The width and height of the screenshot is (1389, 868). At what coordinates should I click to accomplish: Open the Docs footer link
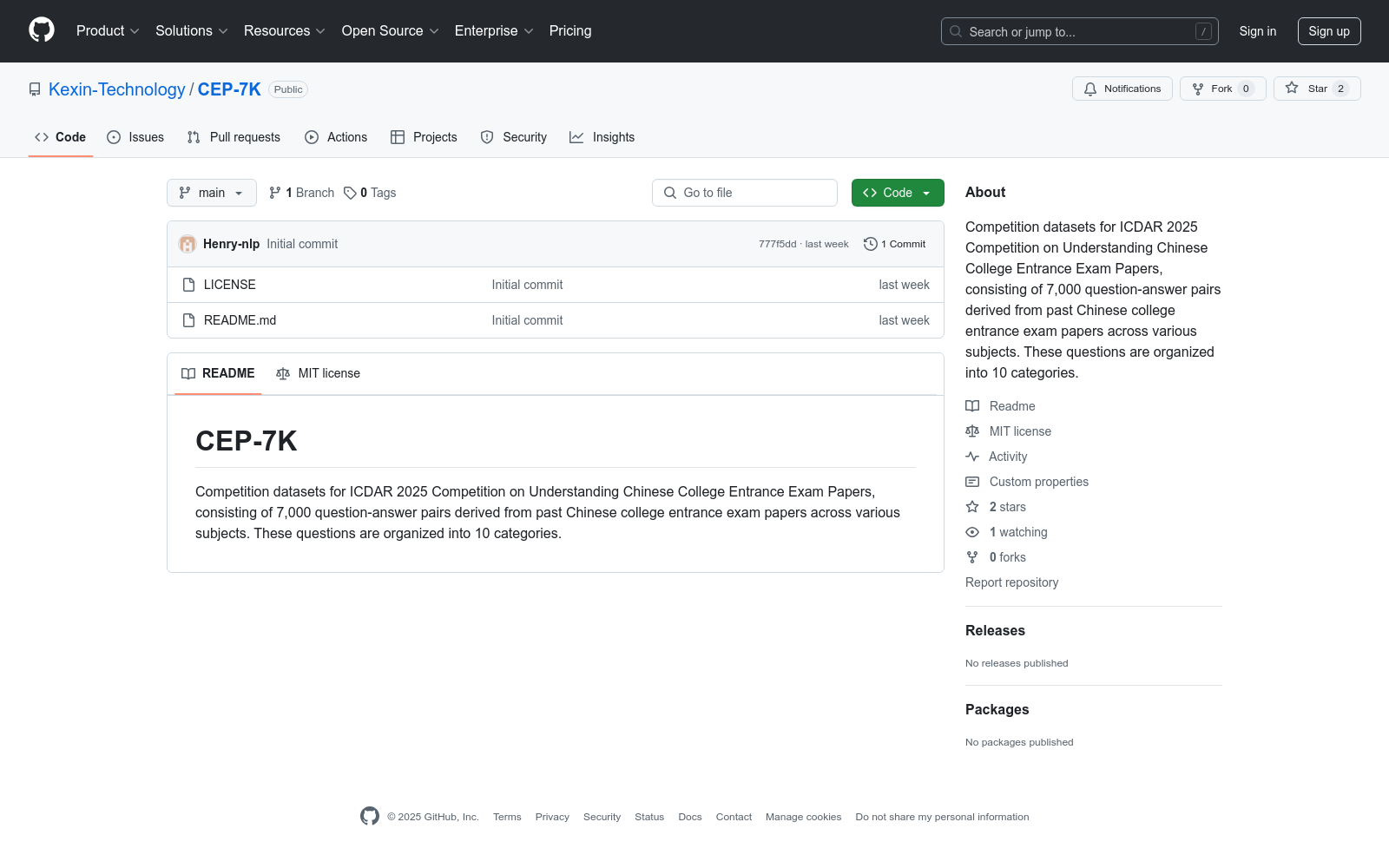tap(690, 817)
